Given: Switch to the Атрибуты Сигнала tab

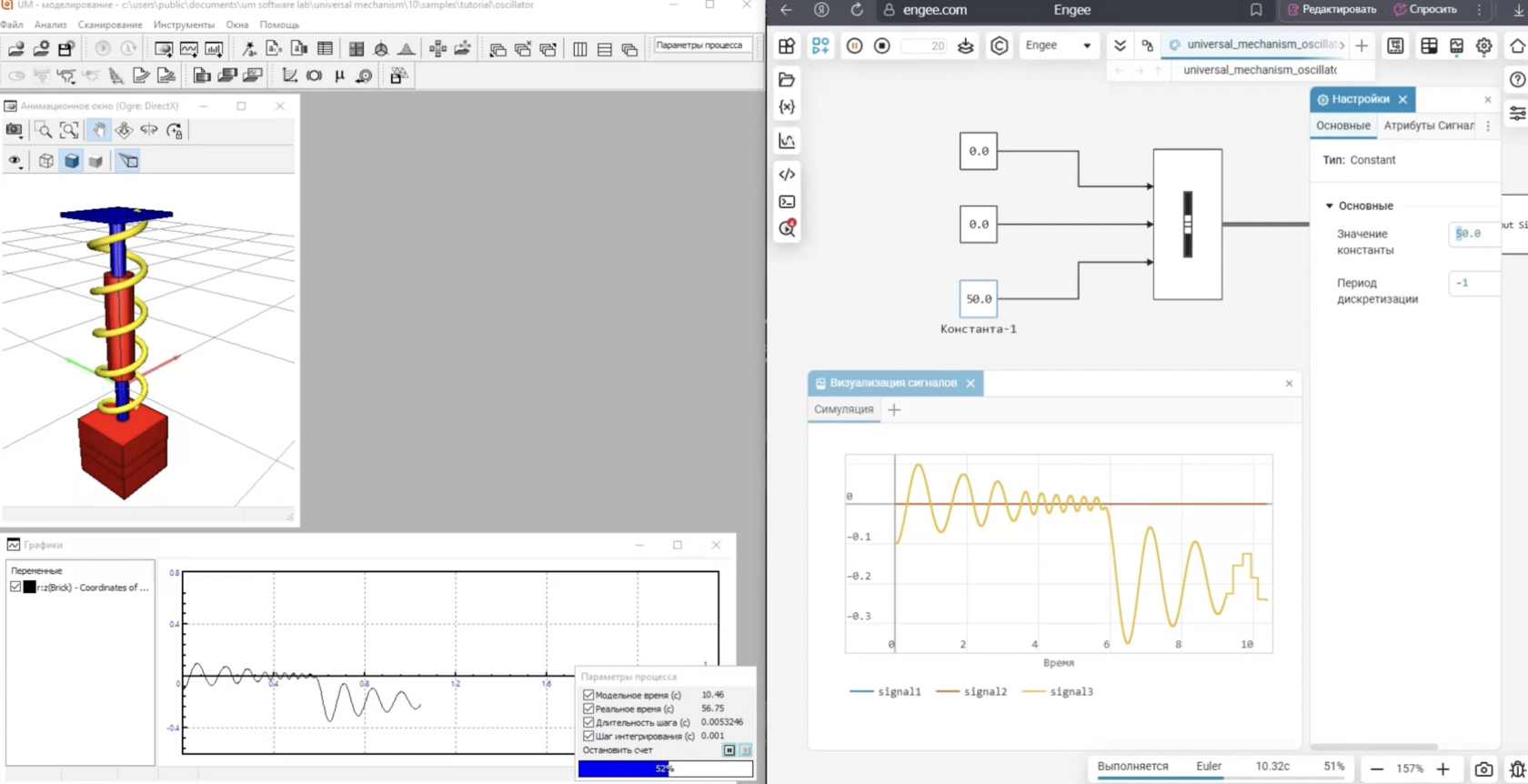Looking at the screenshot, I should [x=1429, y=126].
